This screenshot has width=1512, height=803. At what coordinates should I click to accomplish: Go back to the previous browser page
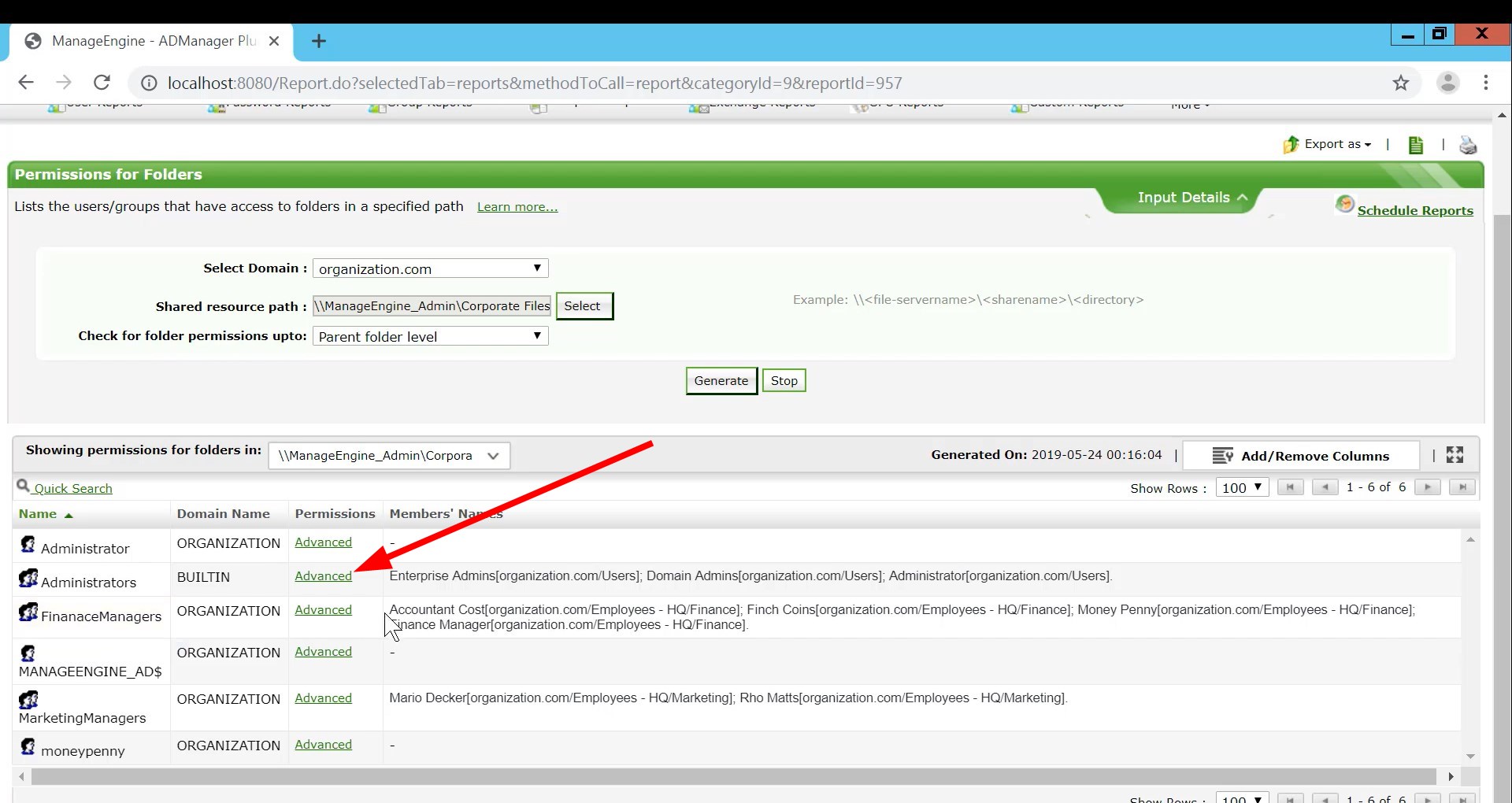pos(26,83)
